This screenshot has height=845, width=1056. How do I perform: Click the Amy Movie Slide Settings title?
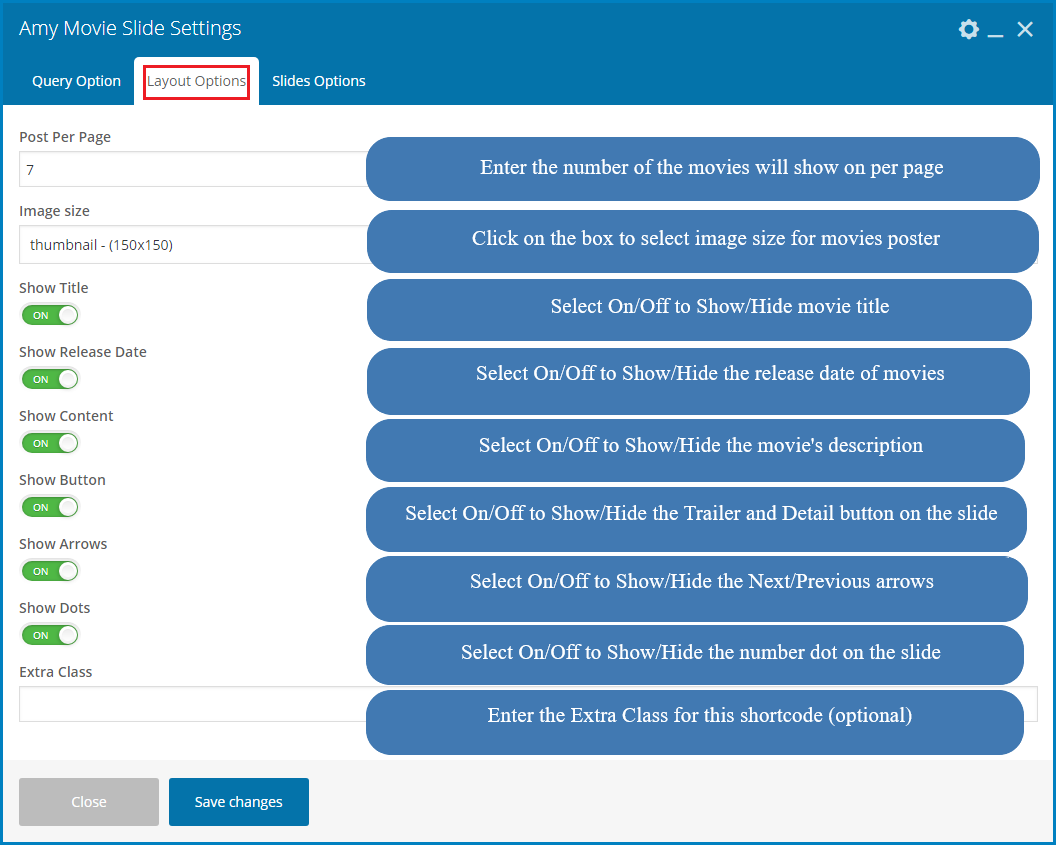coord(130,29)
